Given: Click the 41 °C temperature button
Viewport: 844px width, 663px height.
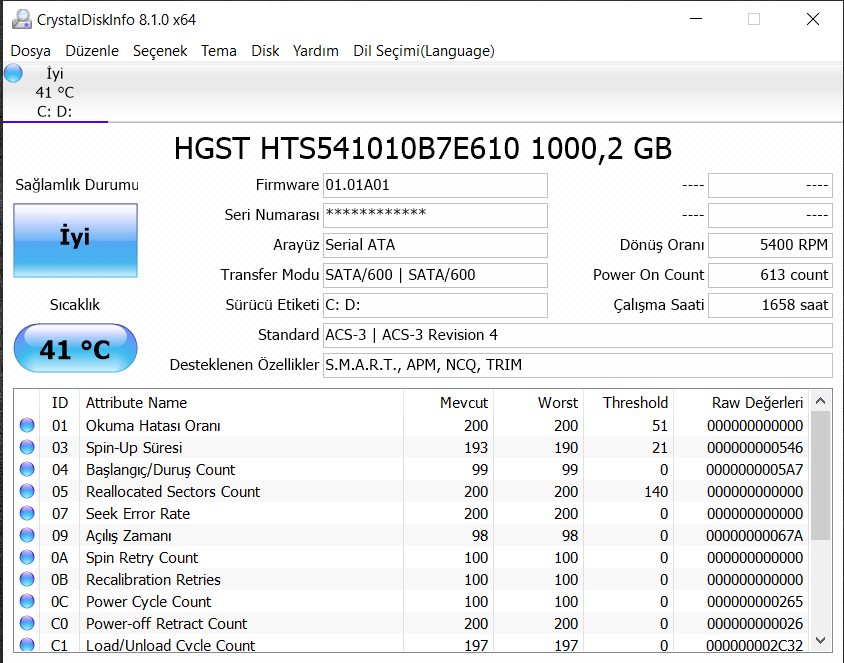Looking at the screenshot, I should [x=75, y=349].
